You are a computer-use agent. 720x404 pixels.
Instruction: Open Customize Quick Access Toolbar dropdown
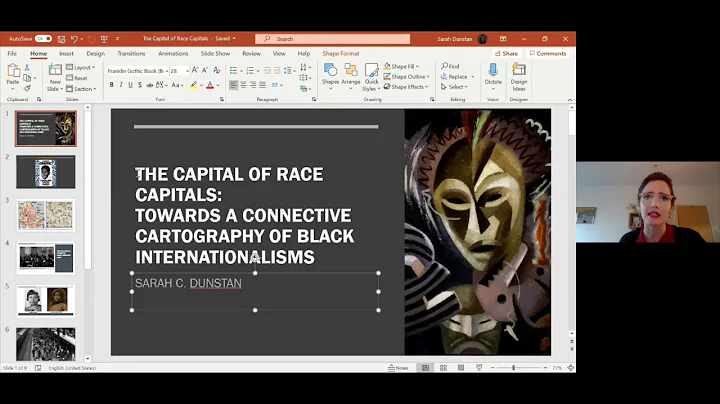[x=118, y=39]
